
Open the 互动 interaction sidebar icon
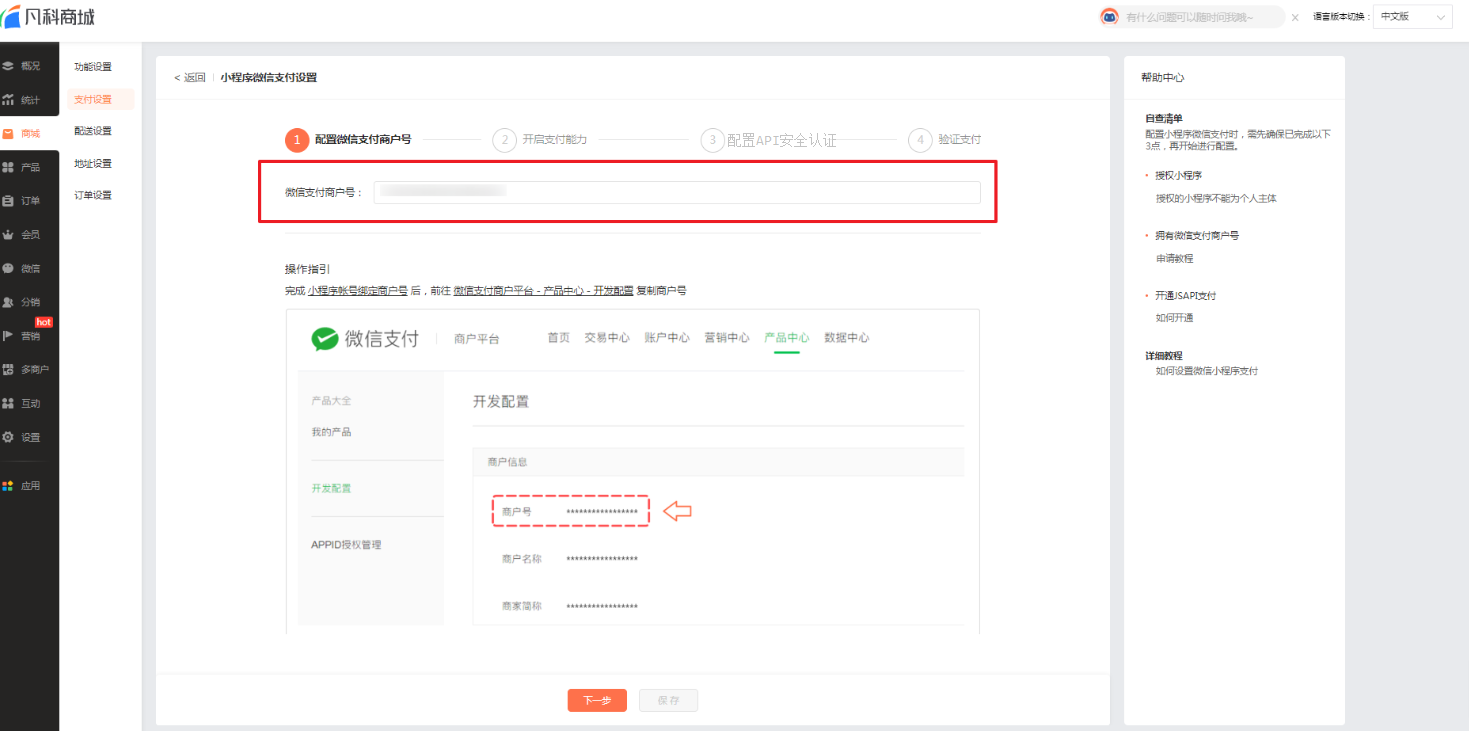point(9,403)
